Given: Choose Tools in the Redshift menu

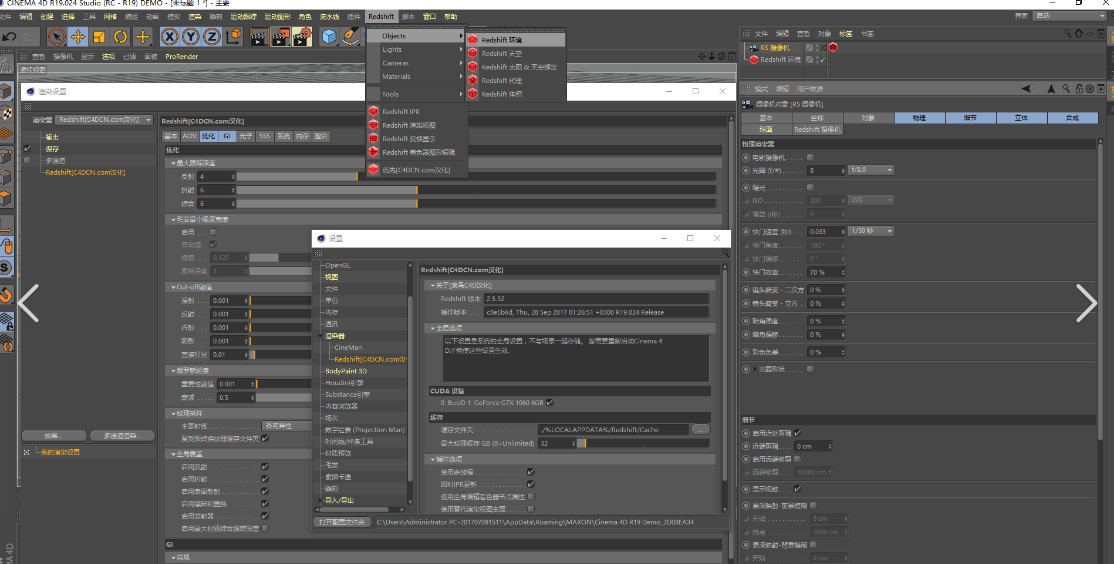Looking at the screenshot, I should coord(416,94).
